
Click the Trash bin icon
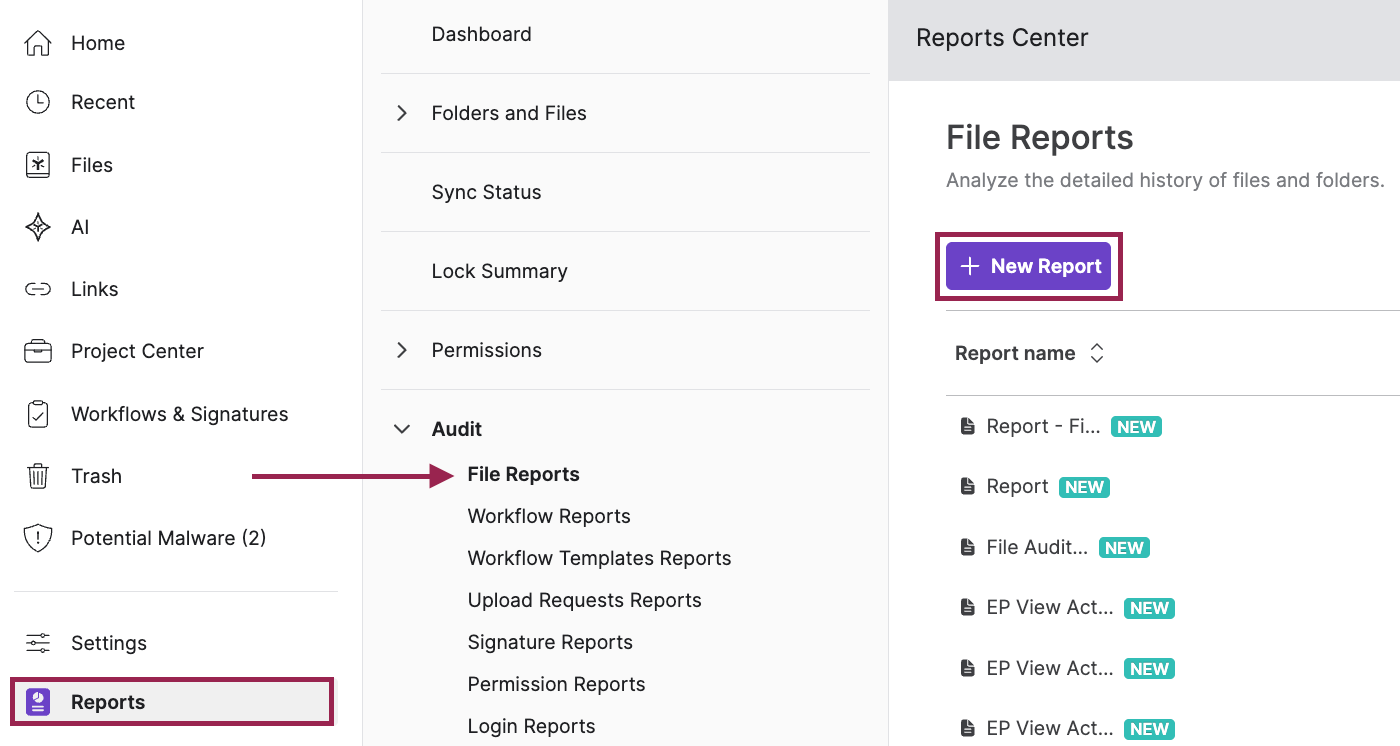click(x=37, y=476)
